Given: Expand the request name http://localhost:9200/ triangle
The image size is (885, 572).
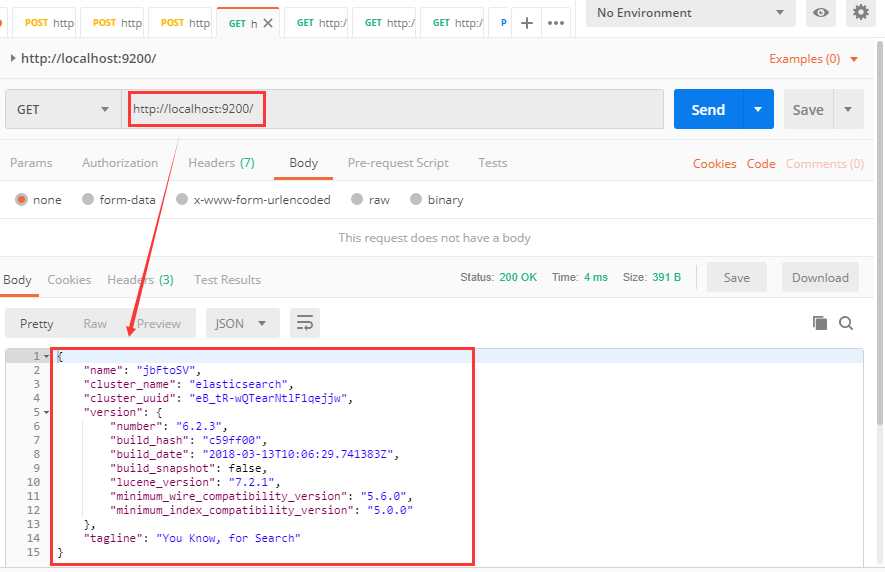Looking at the screenshot, I should point(12,58).
